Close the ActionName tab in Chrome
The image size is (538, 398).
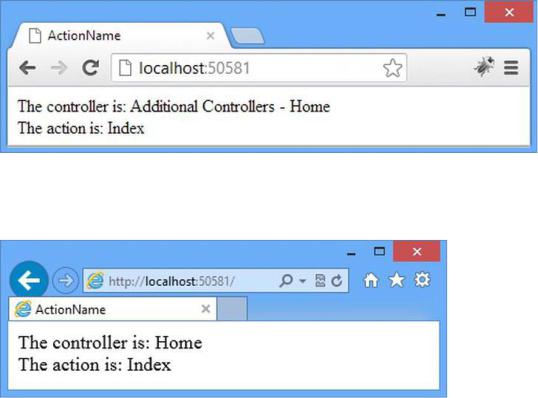point(210,36)
